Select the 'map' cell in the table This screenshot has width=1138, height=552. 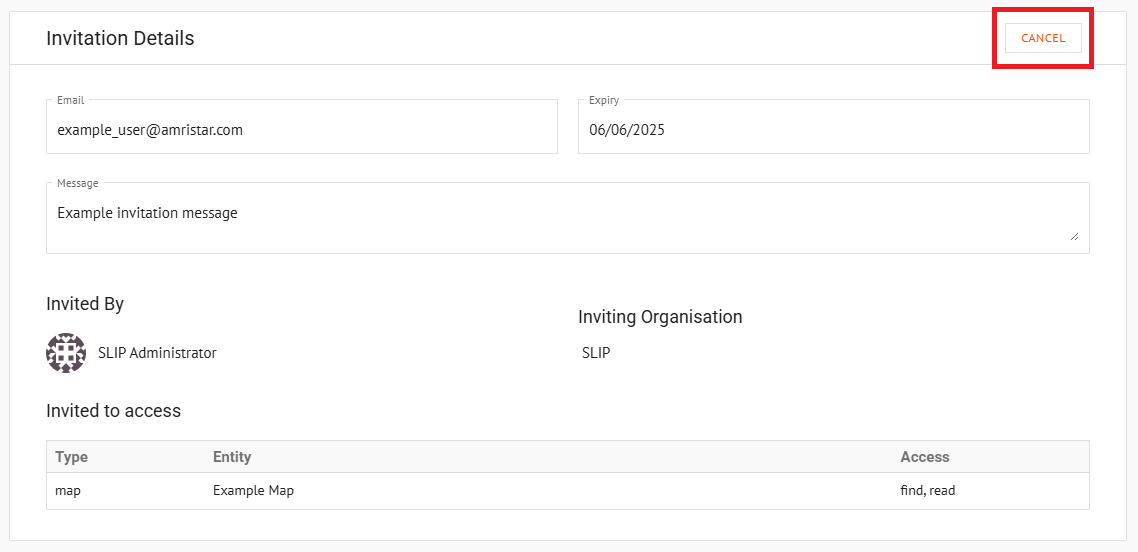click(67, 491)
